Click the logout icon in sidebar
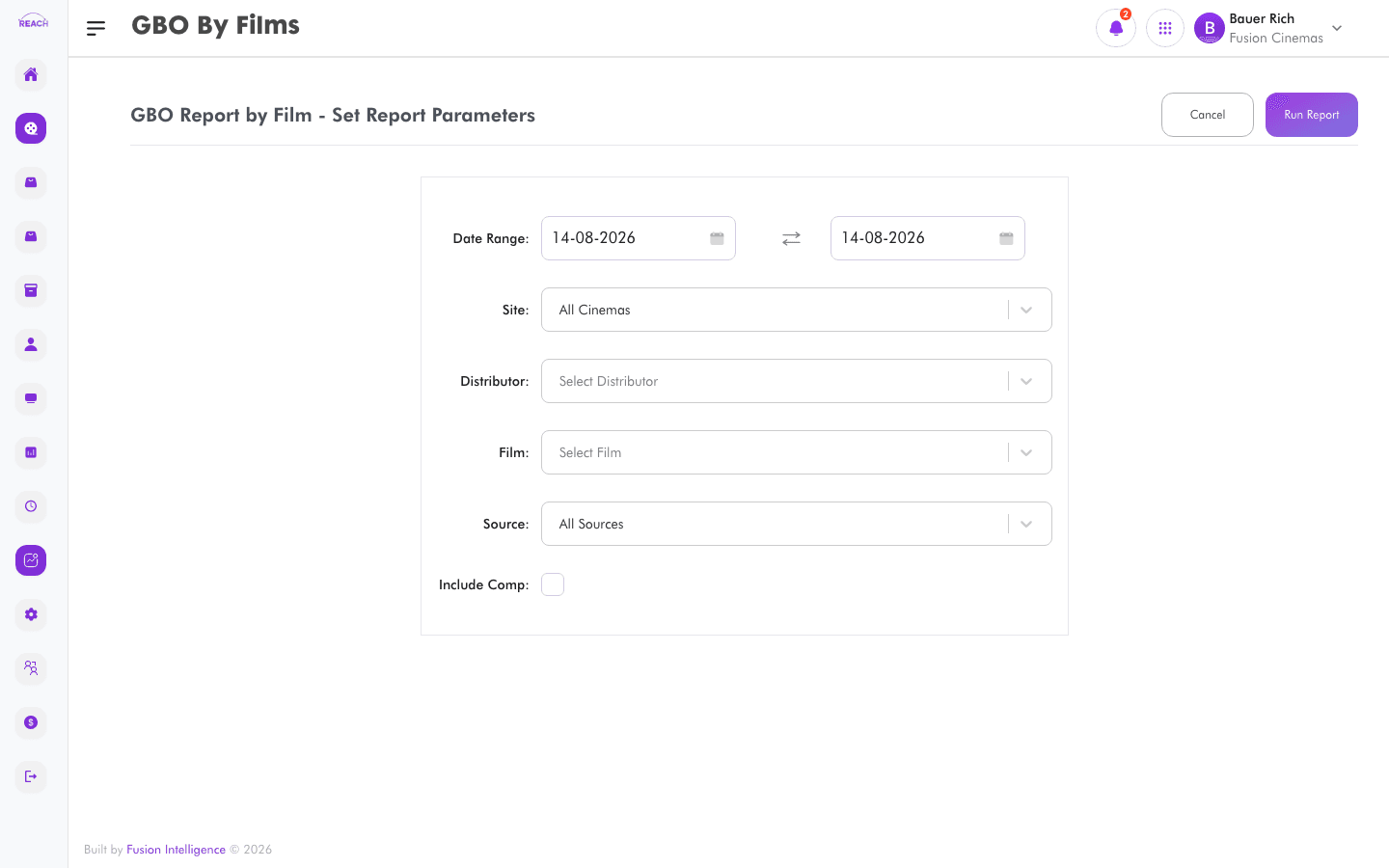1389x868 pixels. pos(31,776)
